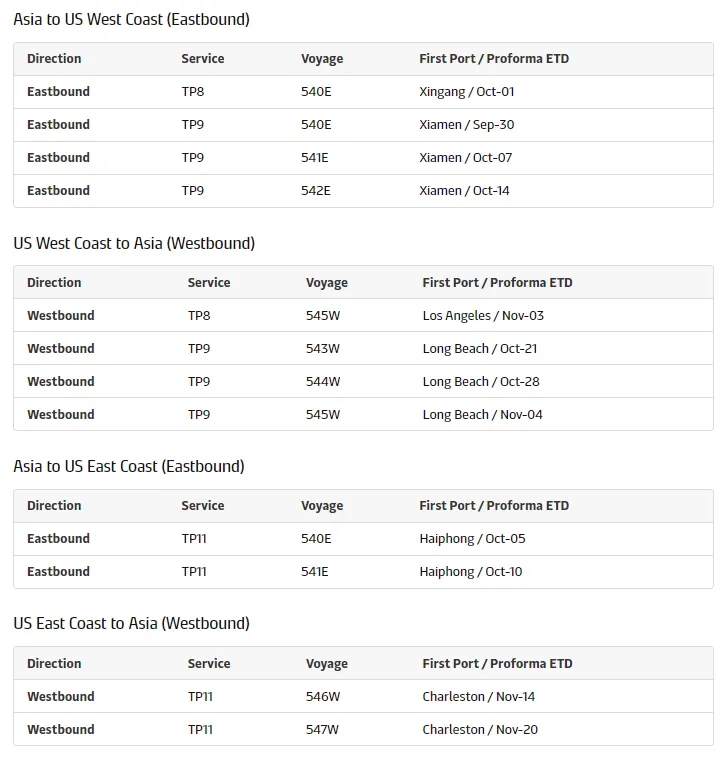Click the "US West Coast to Asia (Westbound)" heading
Viewport: 726px width, 757px height.
point(134,243)
